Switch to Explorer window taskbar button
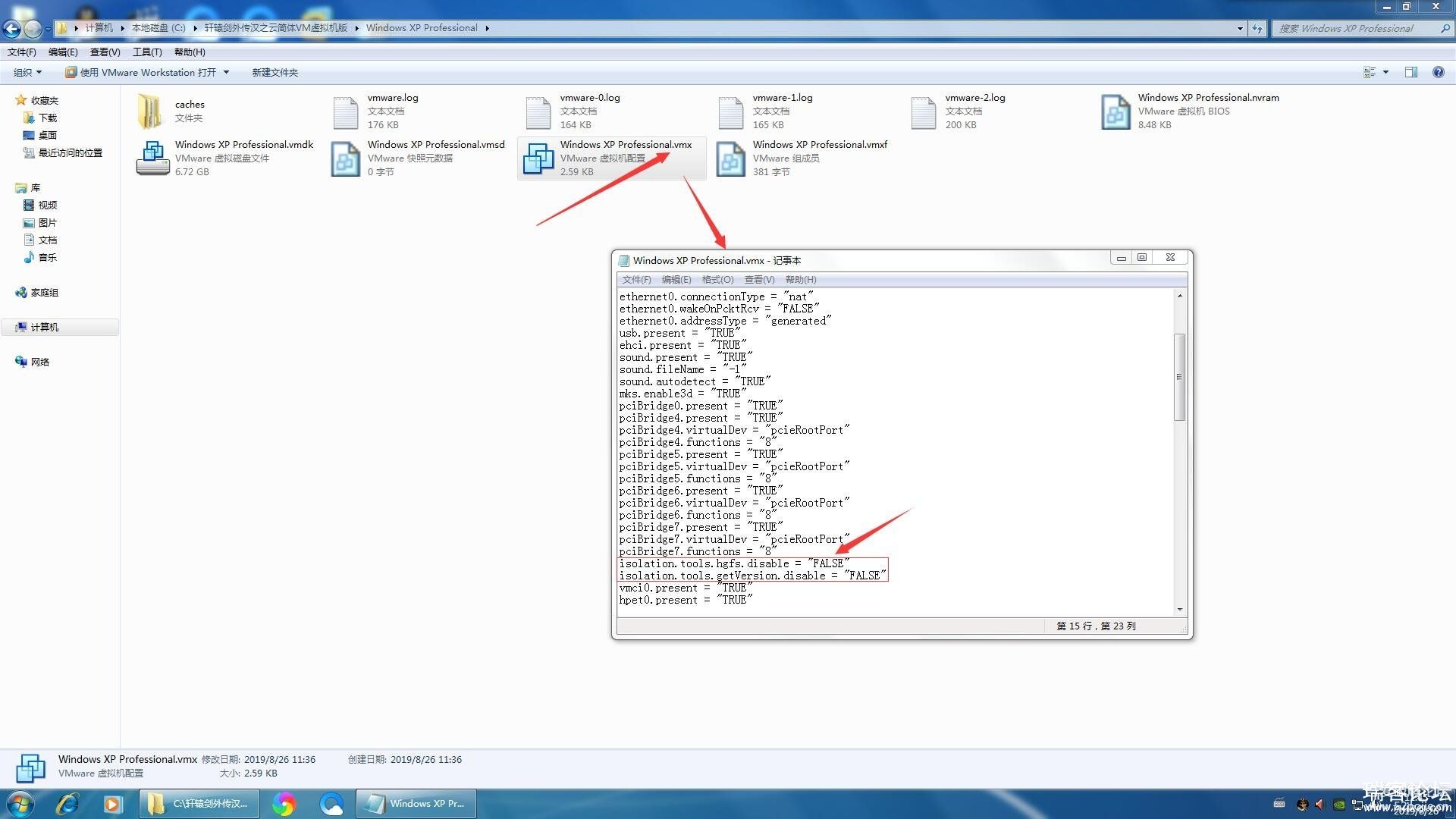This screenshot has height=819, width=1456. tap(199, 804)
